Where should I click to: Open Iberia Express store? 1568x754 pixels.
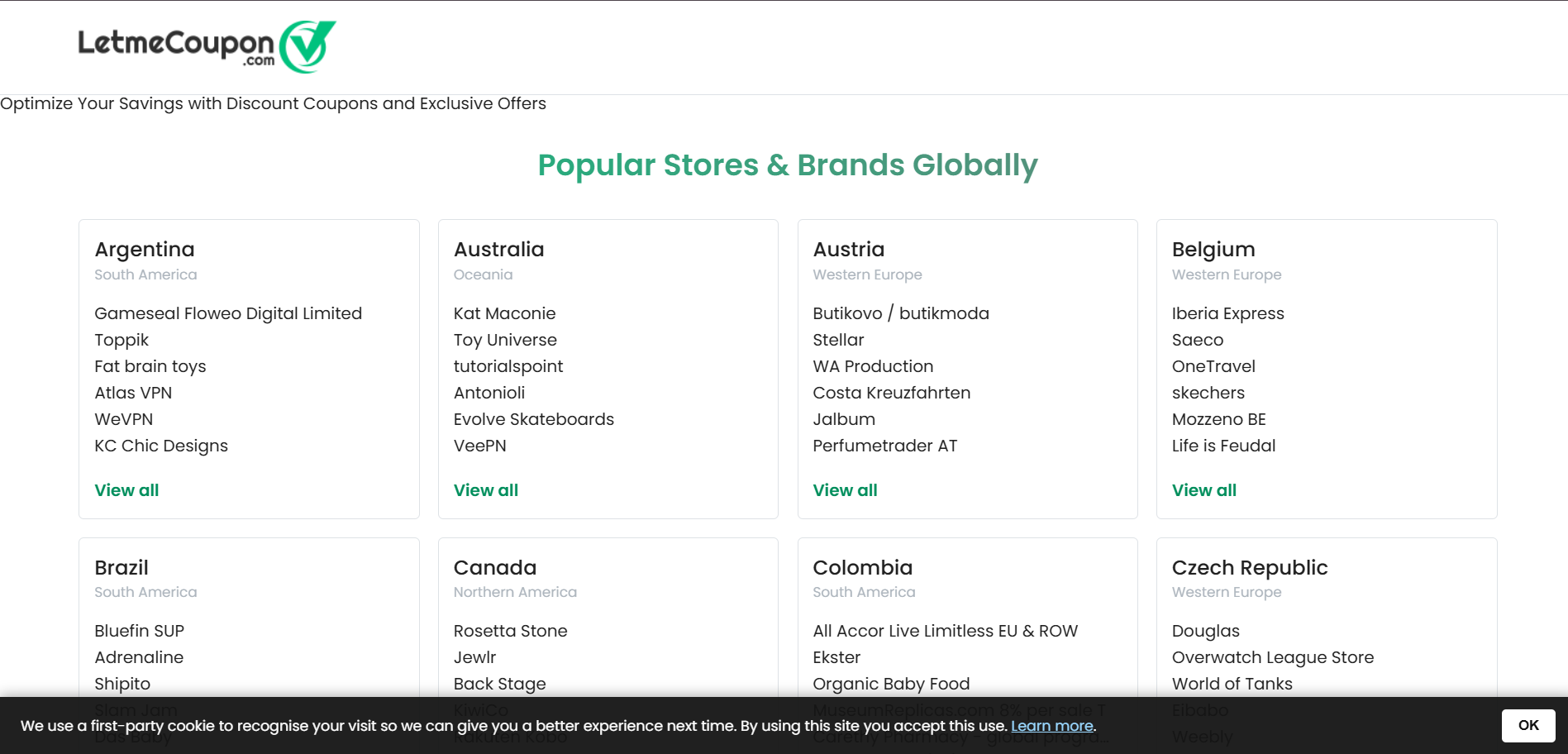tap(1228, 313)
